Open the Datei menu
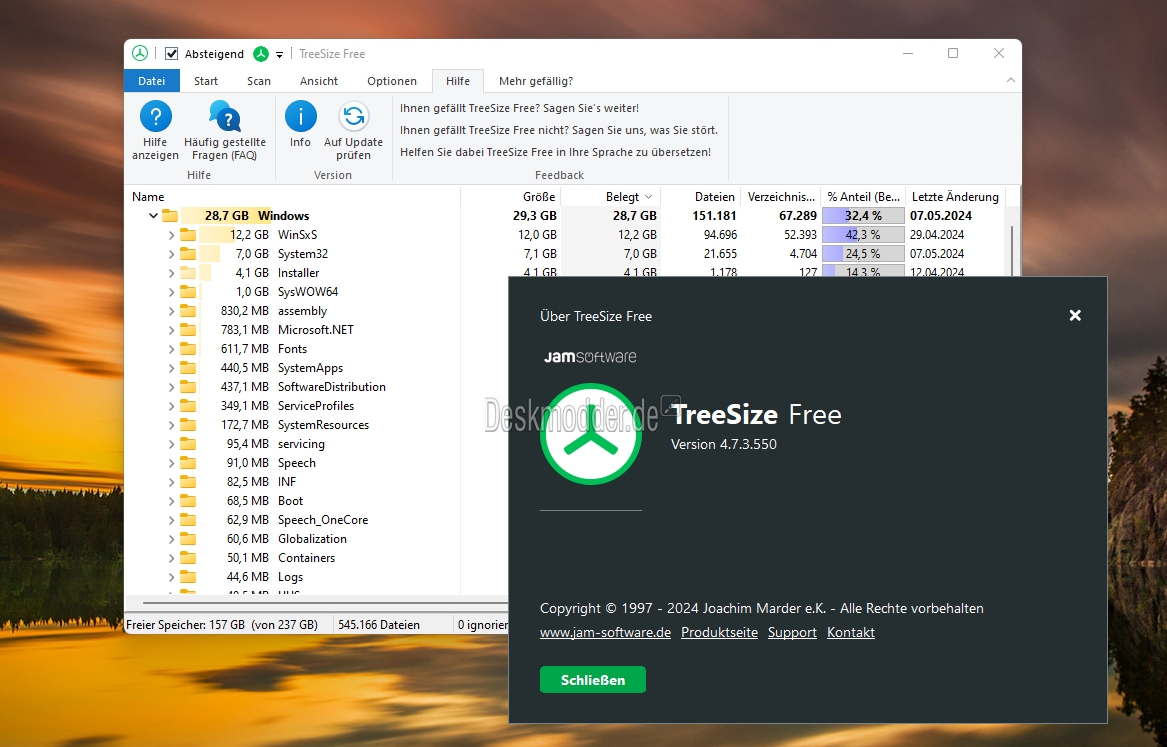 pyautogui.click(x=152, y=81)
